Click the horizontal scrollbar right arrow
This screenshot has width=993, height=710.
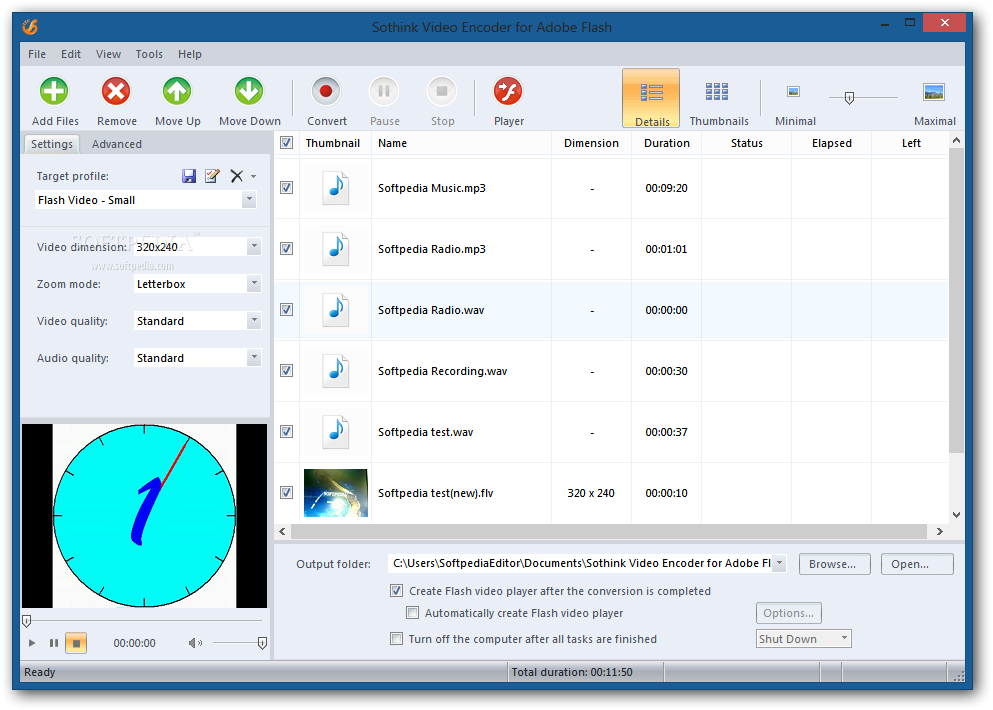pos(940,531)
